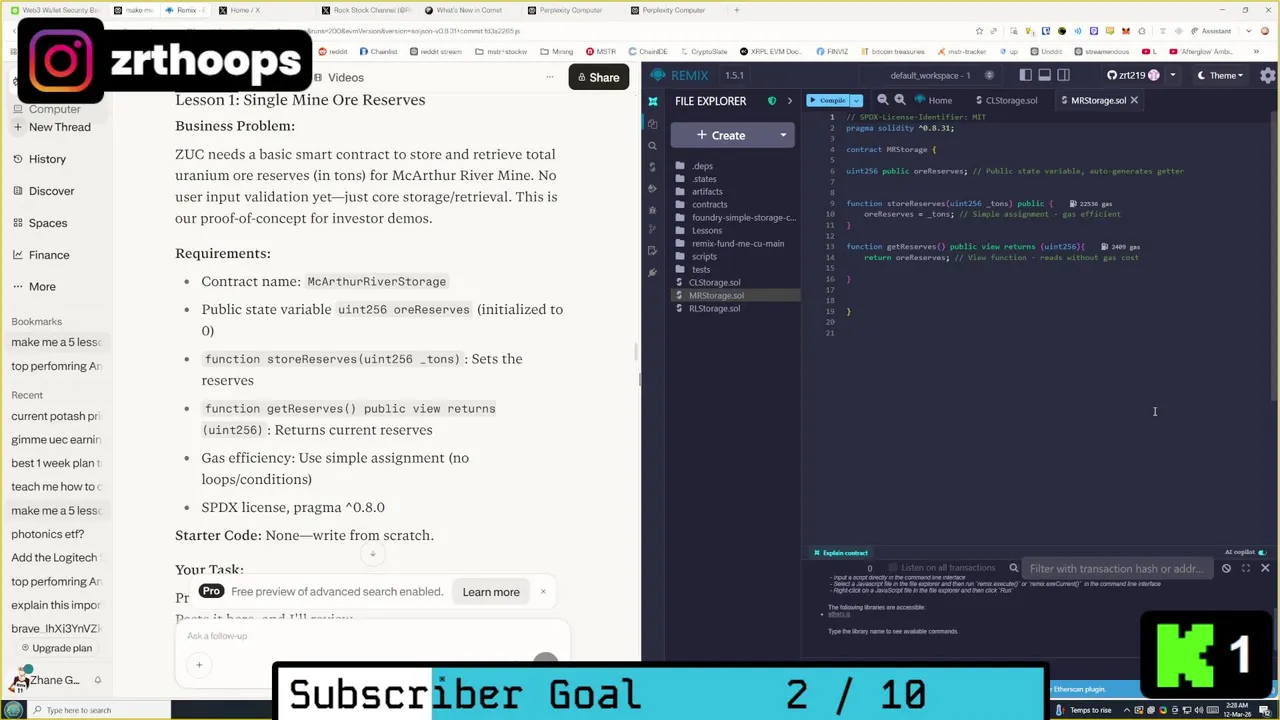Open the Git source control sidebar icon
The image size is (1280, 720).
click(653, 230)
